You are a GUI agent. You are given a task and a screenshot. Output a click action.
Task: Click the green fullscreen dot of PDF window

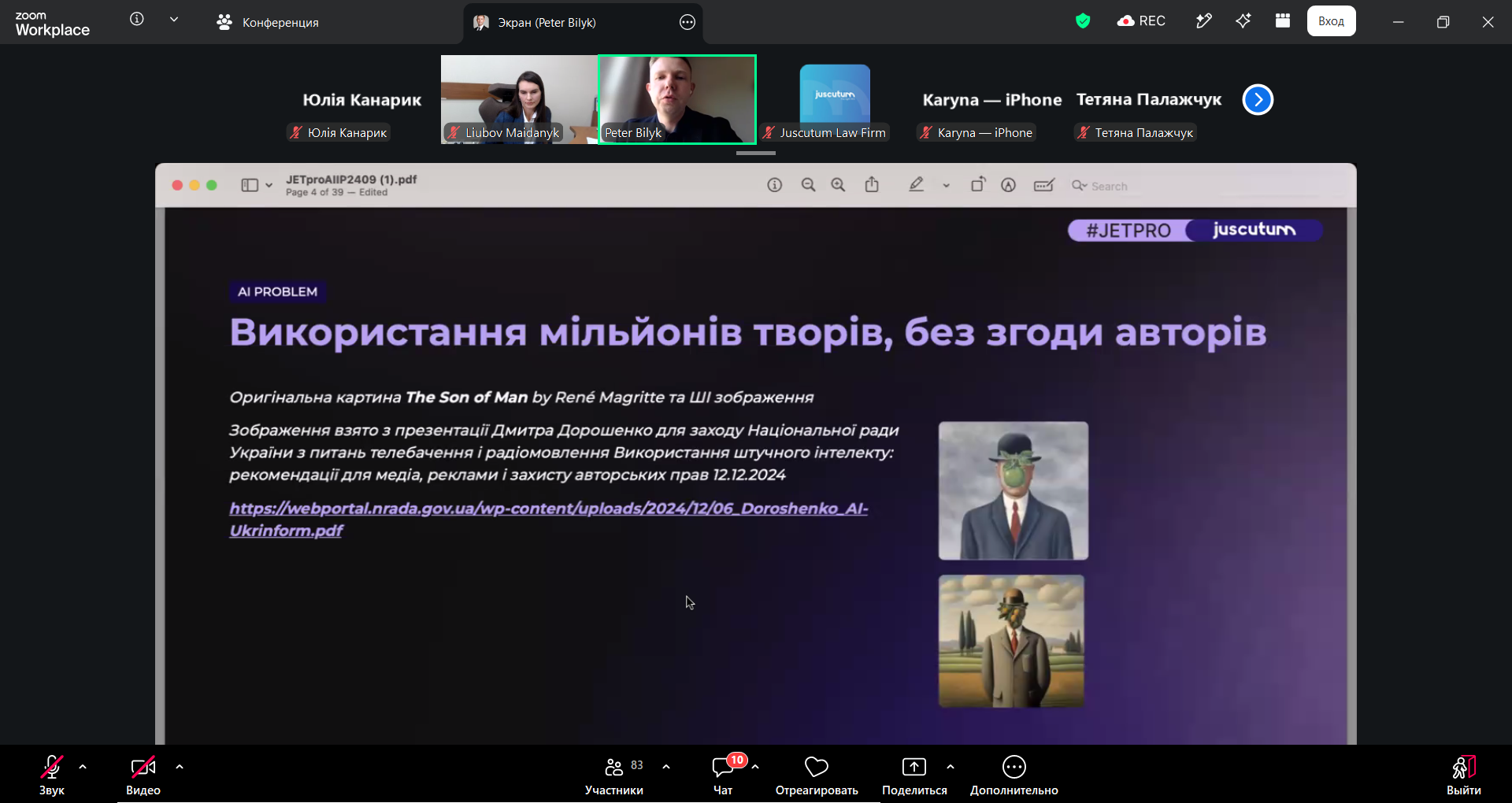212,185
